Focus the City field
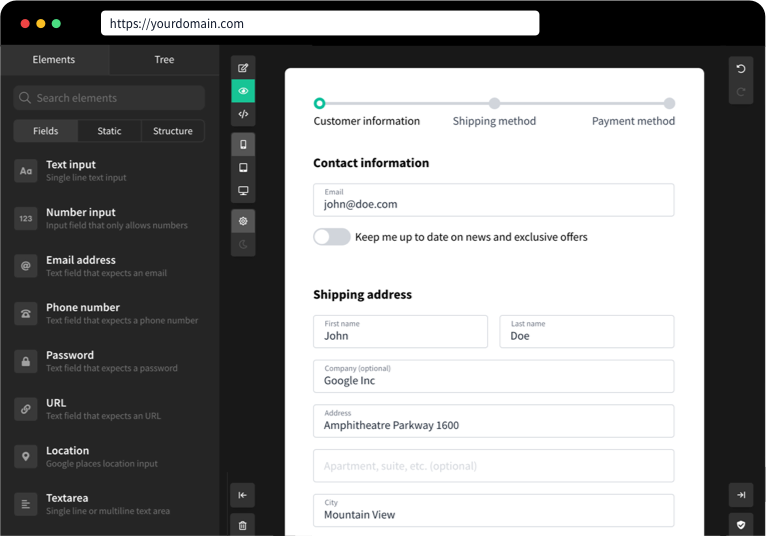The image size is (766, 536). 494,511
